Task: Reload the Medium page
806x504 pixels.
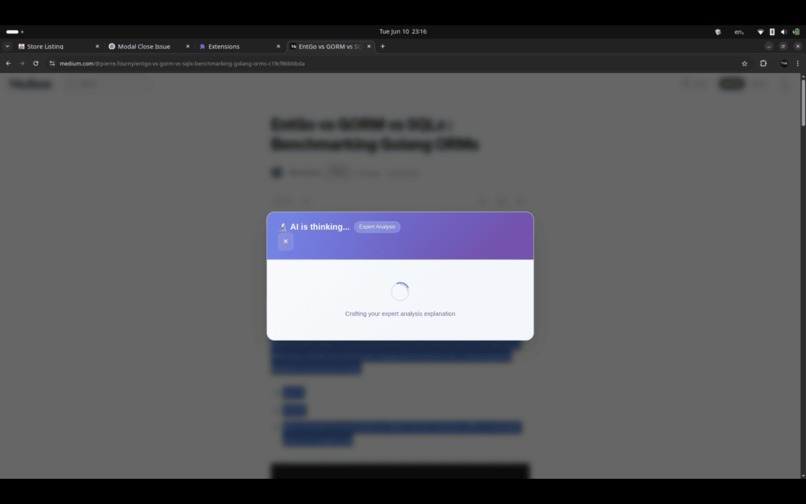Action: 35,63
